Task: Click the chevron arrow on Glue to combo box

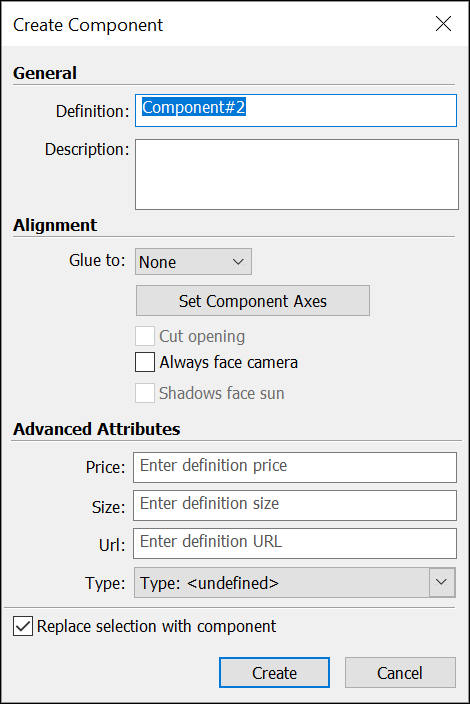Action: pyautogui.click(x=238, y=262)
